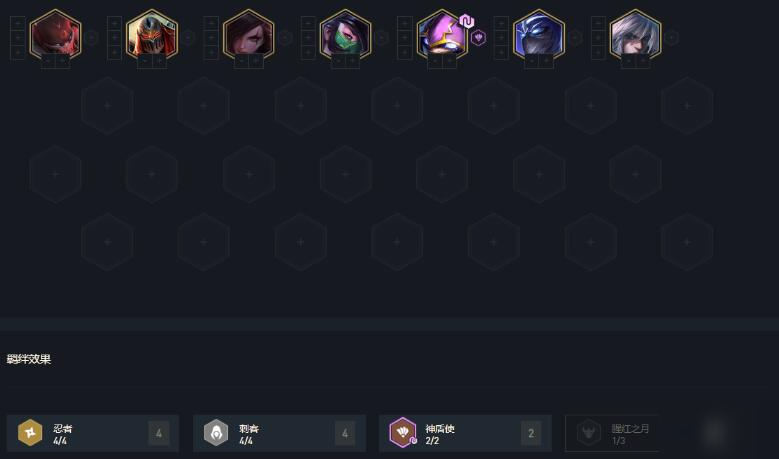
Task: Click the grey Assassin (刺客) trait icon
Action: coord(216,433)
